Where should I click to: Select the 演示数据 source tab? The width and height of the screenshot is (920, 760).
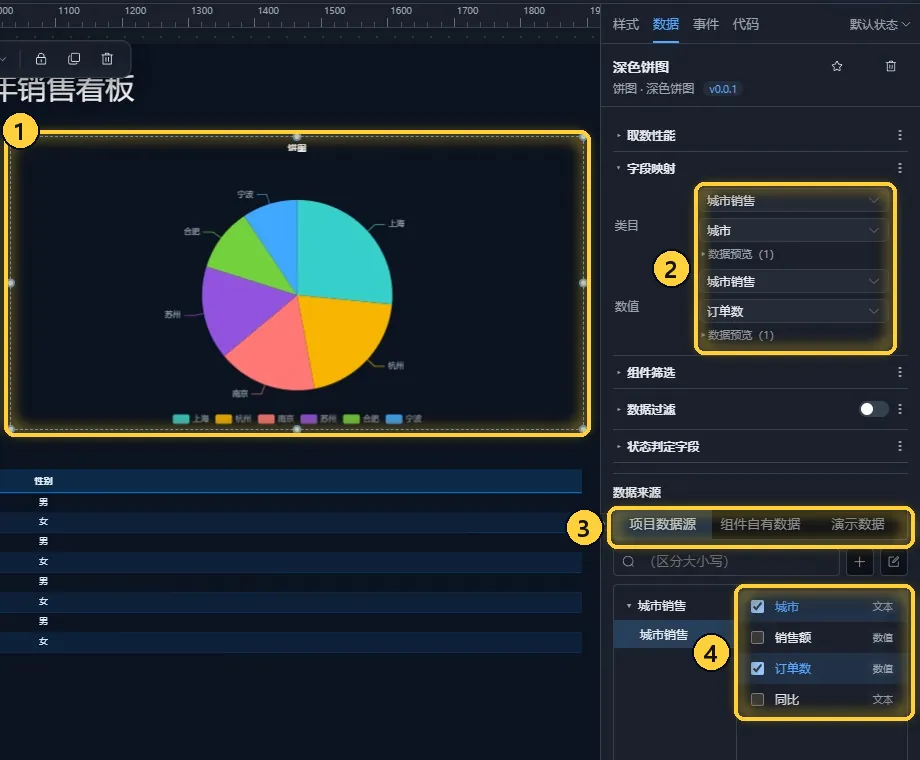(x=858, y=524)
